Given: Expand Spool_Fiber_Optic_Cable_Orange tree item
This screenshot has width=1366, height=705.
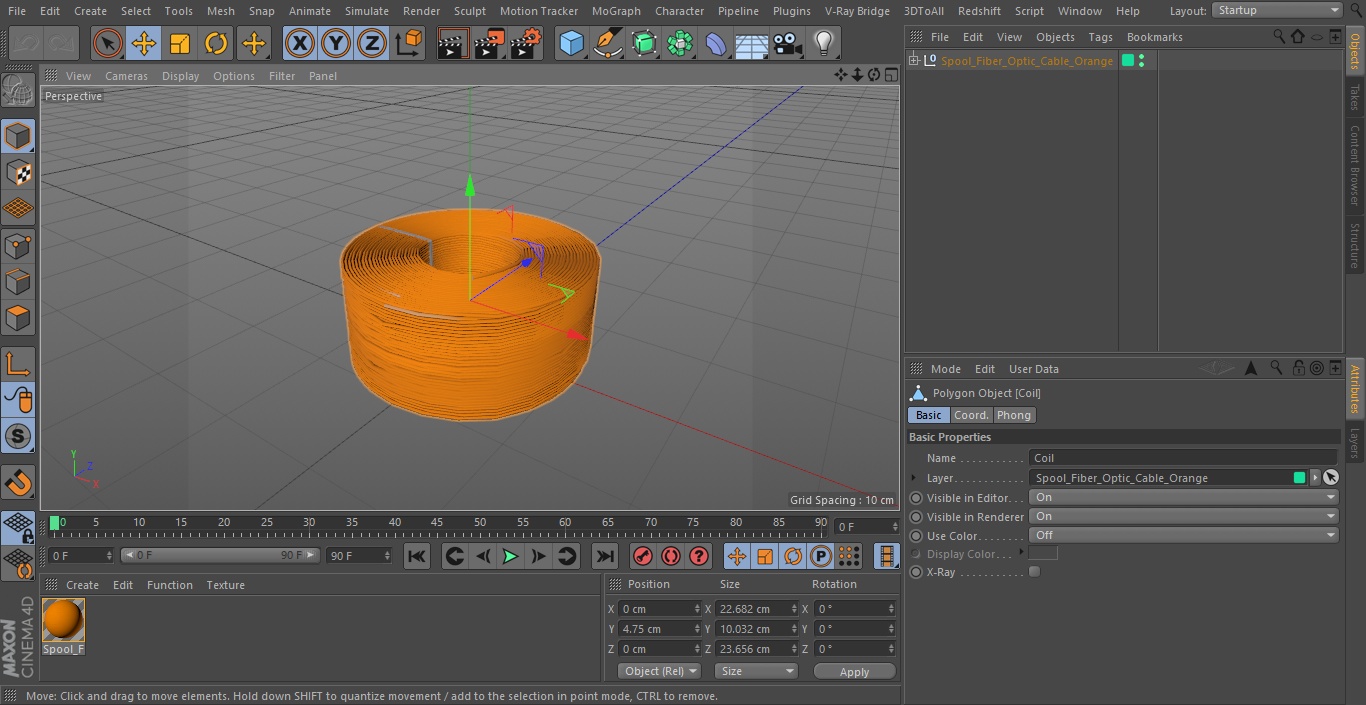Looking at the screenshot, I should [914, 61].
